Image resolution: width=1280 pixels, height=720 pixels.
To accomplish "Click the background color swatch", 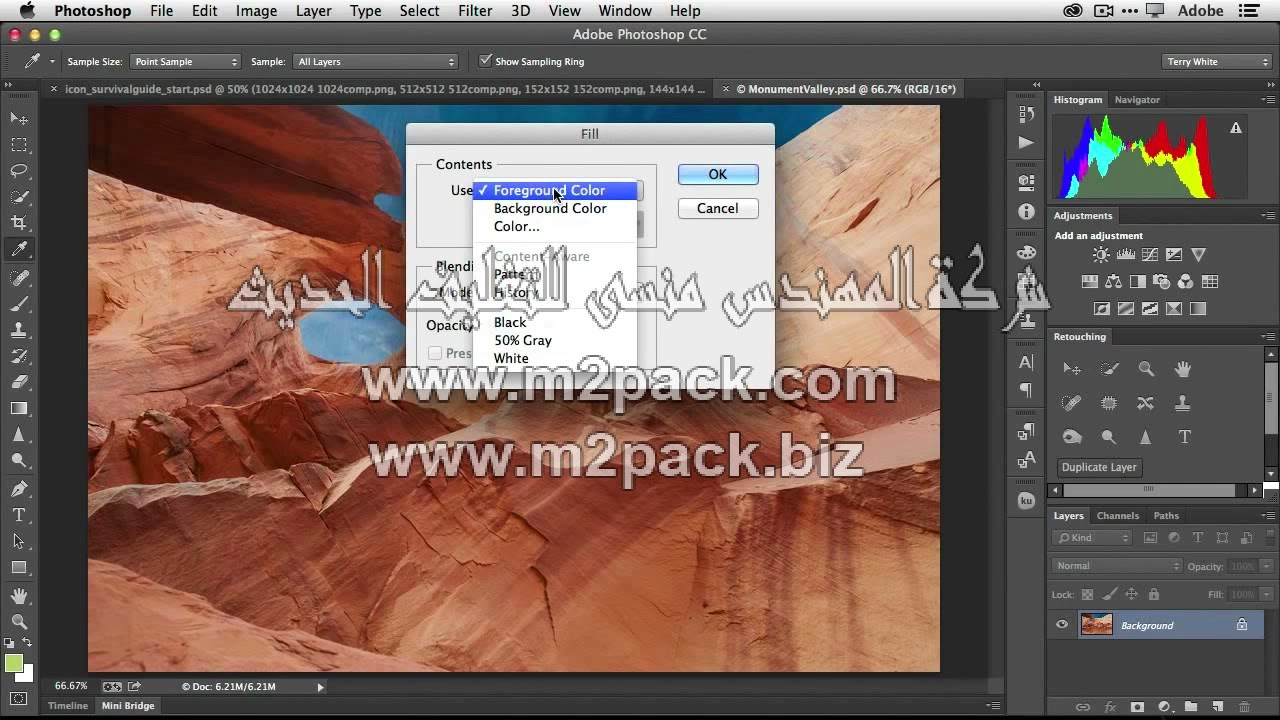I will (25, 674).
